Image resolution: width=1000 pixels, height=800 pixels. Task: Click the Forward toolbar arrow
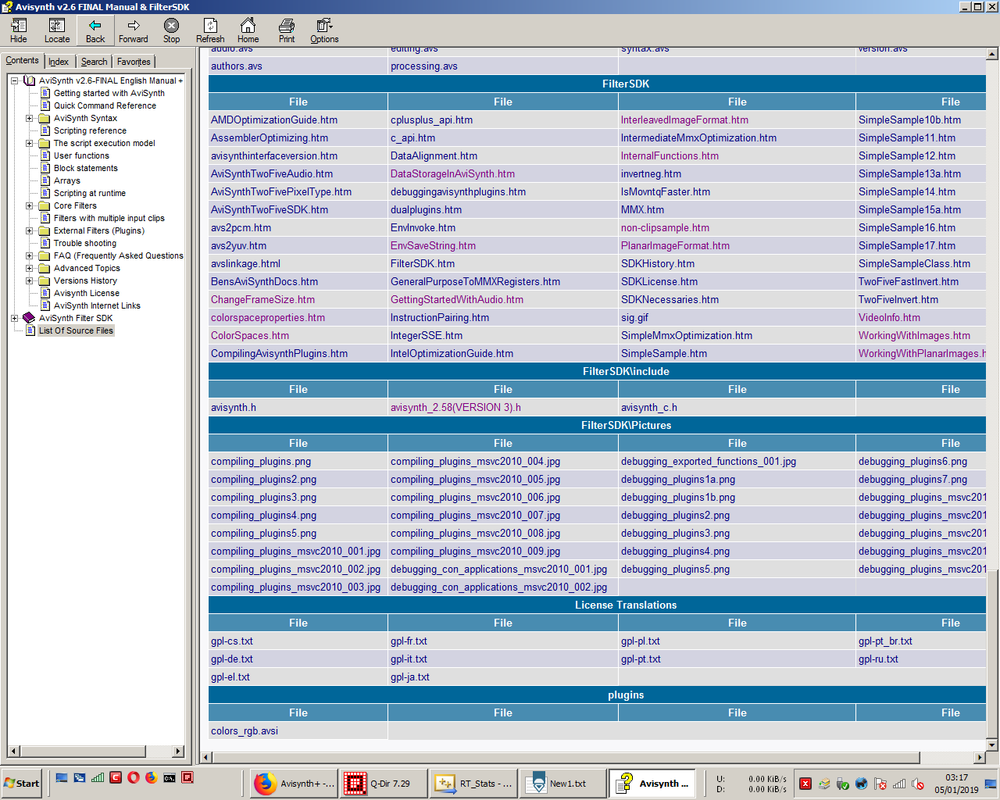(x=133, y=30)
